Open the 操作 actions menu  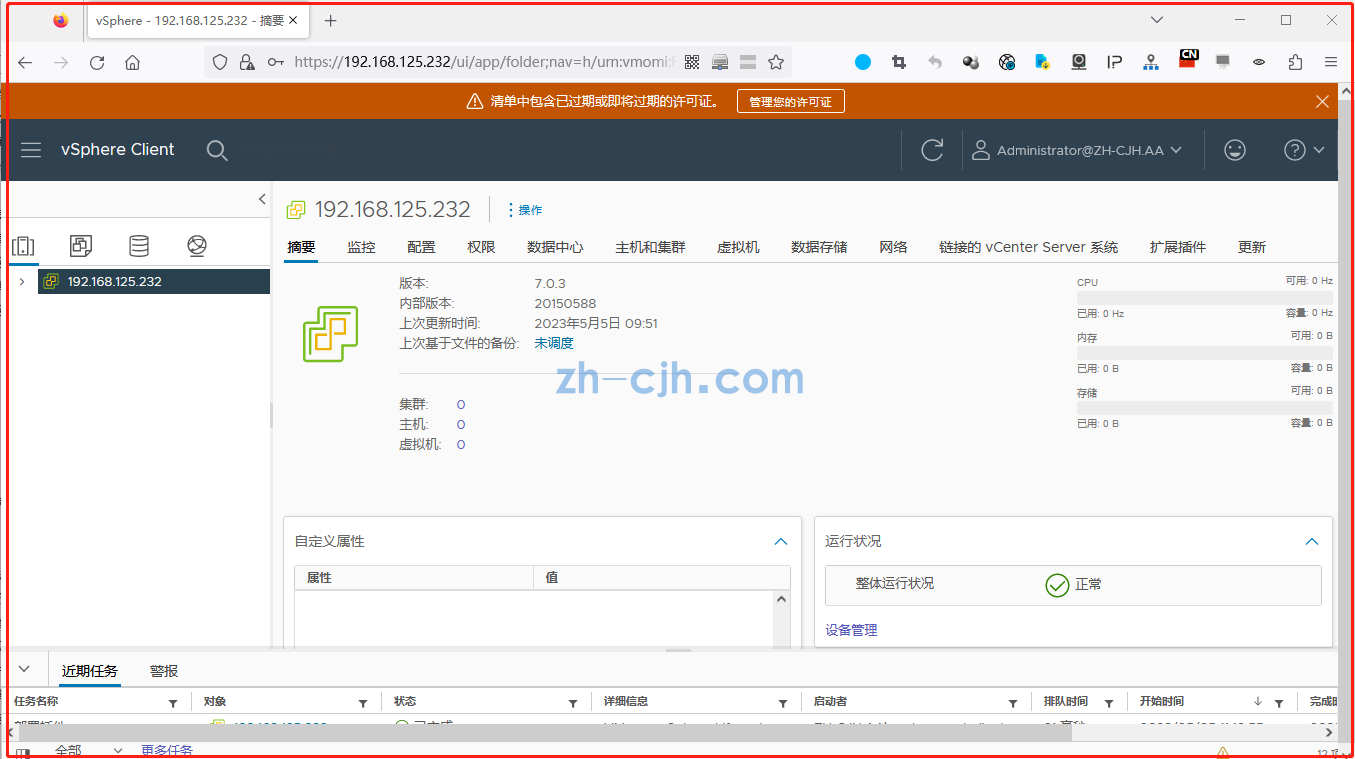pyautogui.click(x=525, y=210)
